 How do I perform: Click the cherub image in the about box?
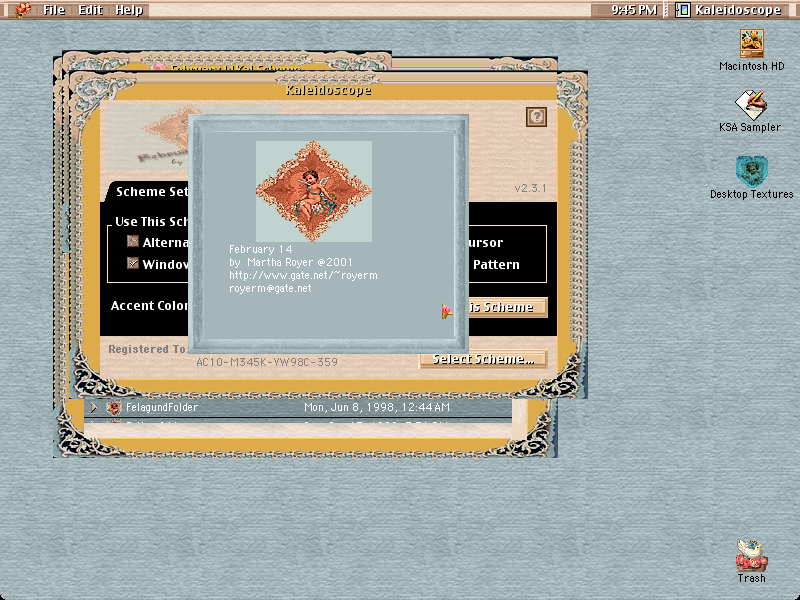[x=314, y=191]
